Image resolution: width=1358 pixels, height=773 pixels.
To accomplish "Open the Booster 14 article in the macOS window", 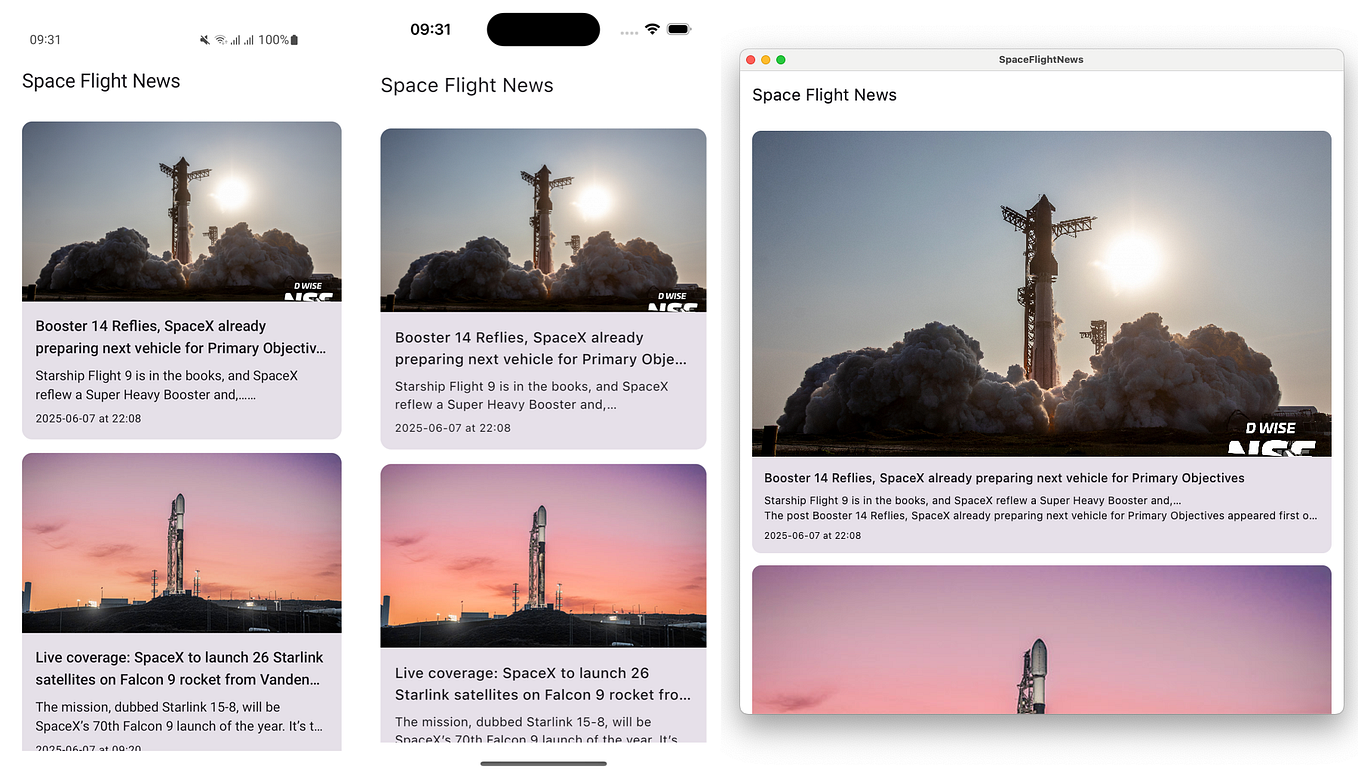I will (x=1004, y=477).
